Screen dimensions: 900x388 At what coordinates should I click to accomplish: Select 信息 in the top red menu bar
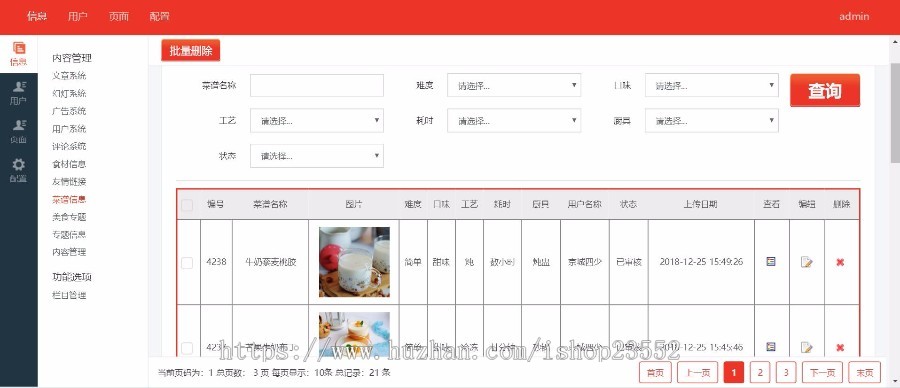[x=37, y=16]
